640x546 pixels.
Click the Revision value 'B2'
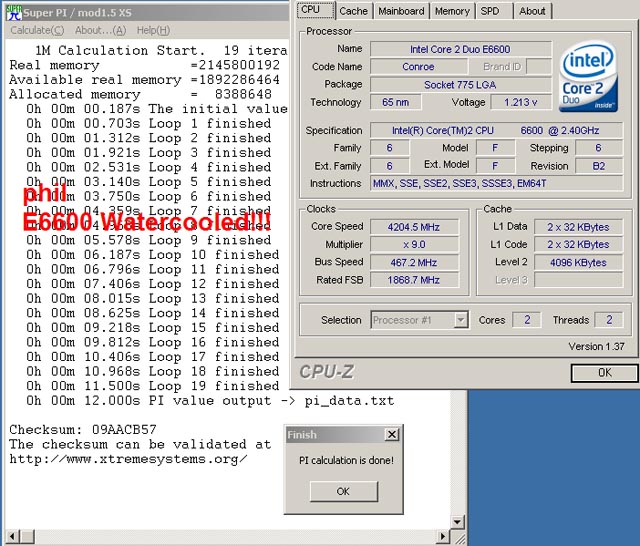(599, 166)
